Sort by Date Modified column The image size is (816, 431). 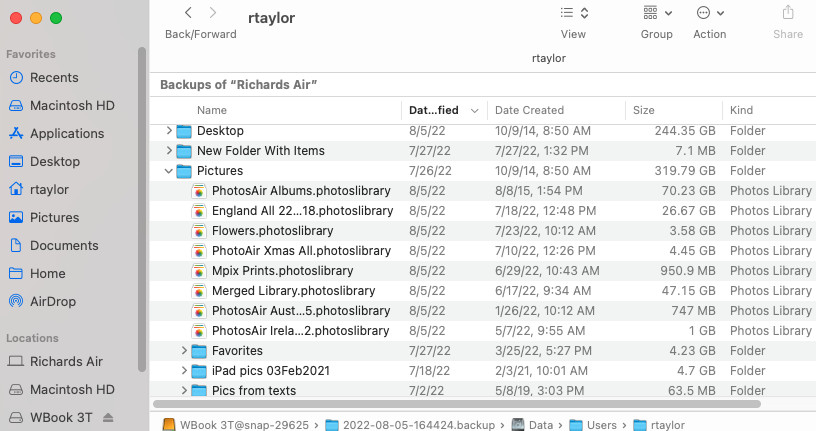tap(434, 110)
